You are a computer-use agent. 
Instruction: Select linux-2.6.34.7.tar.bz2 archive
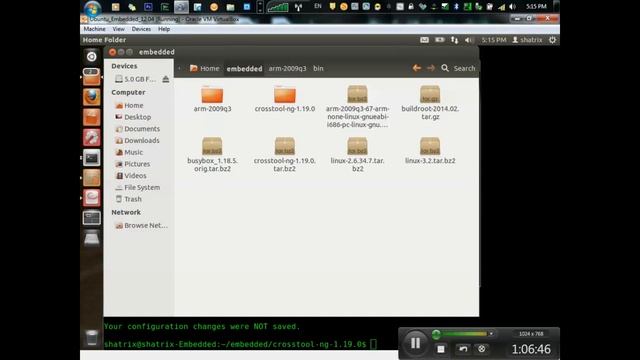tap(357, 146)
